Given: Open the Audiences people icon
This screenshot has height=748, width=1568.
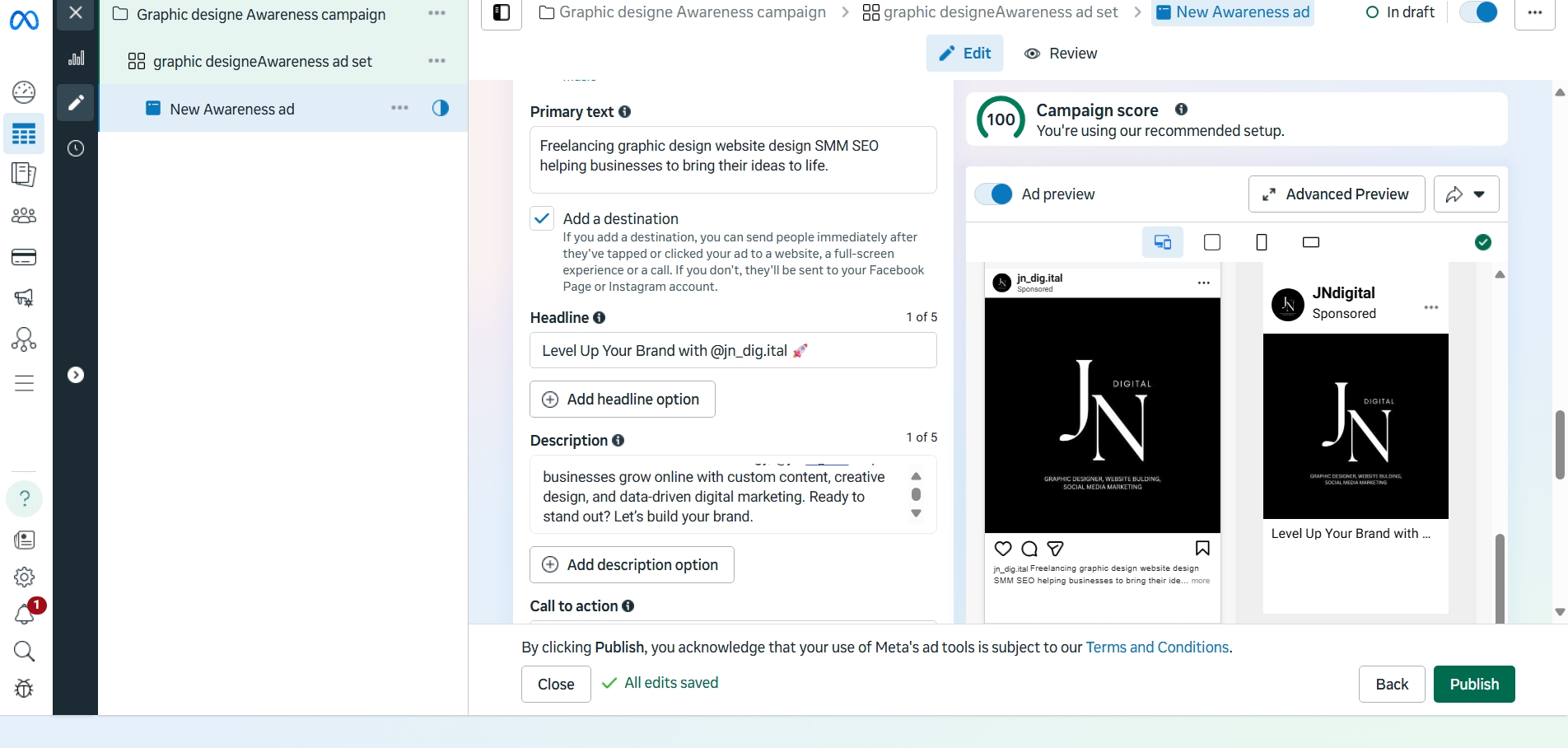Looking at the screenshot, I should tap(24, 216).
